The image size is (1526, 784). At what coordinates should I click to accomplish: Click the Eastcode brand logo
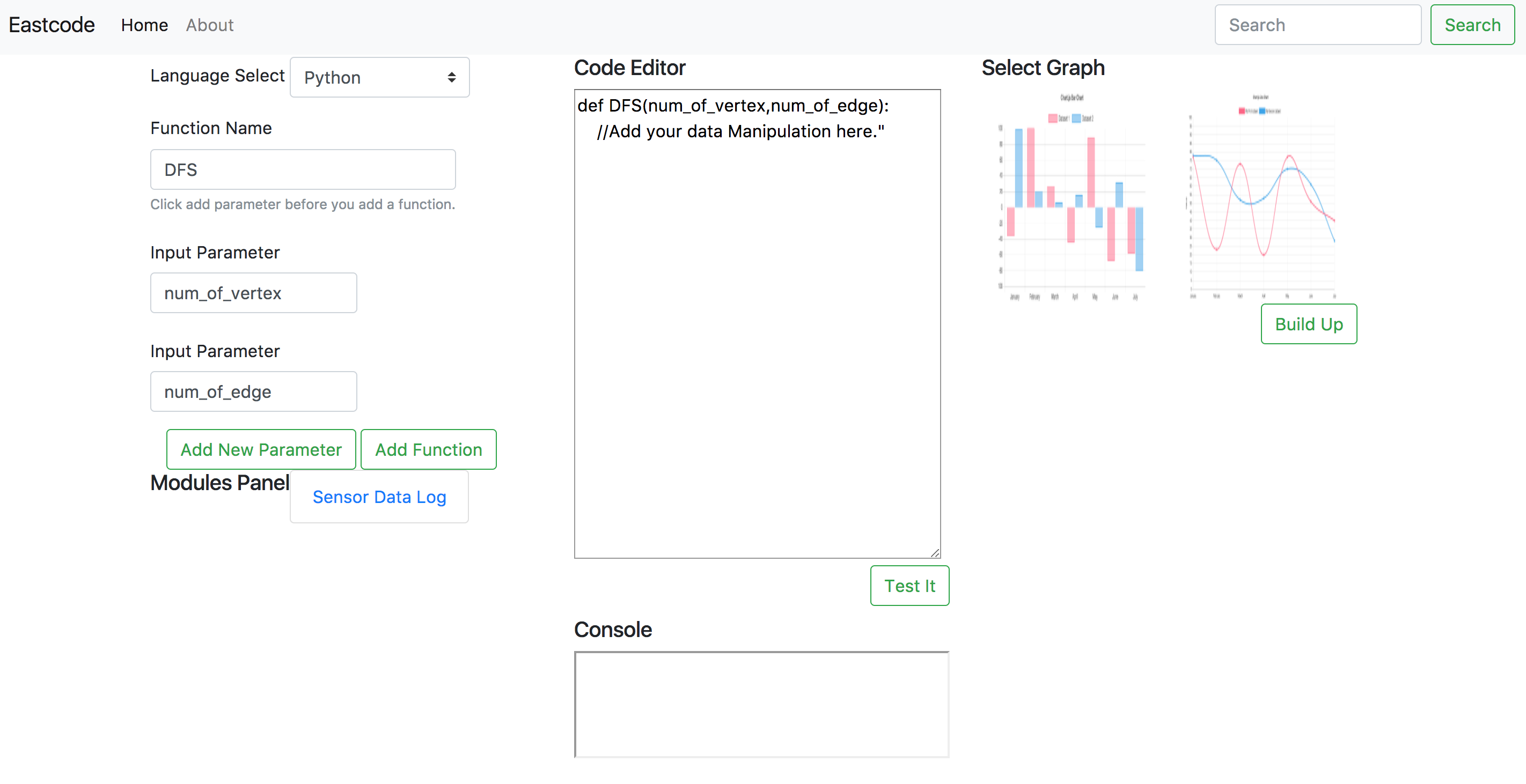52,25
